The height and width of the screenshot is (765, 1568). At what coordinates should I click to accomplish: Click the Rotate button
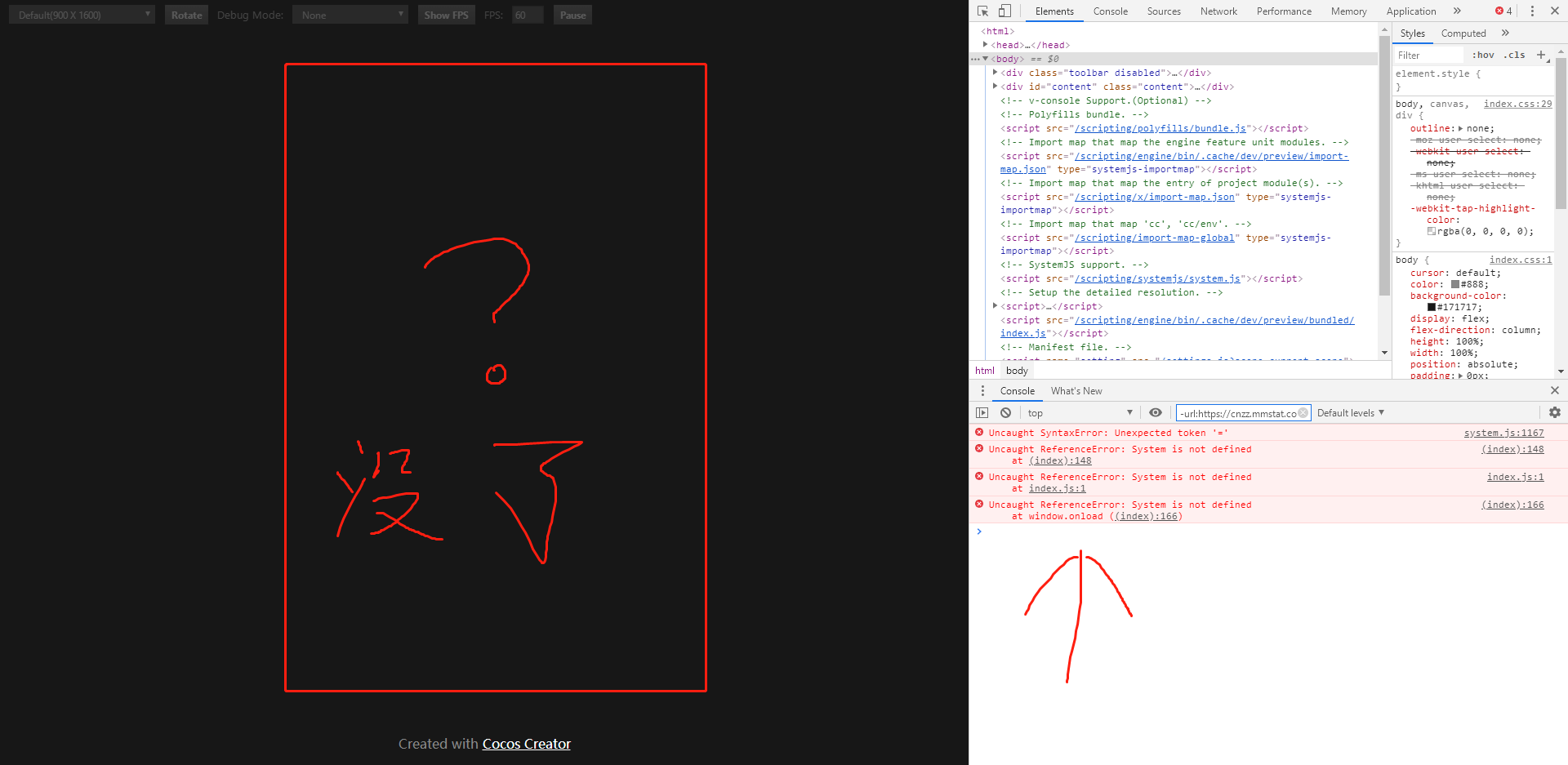(x=186, y=15)
